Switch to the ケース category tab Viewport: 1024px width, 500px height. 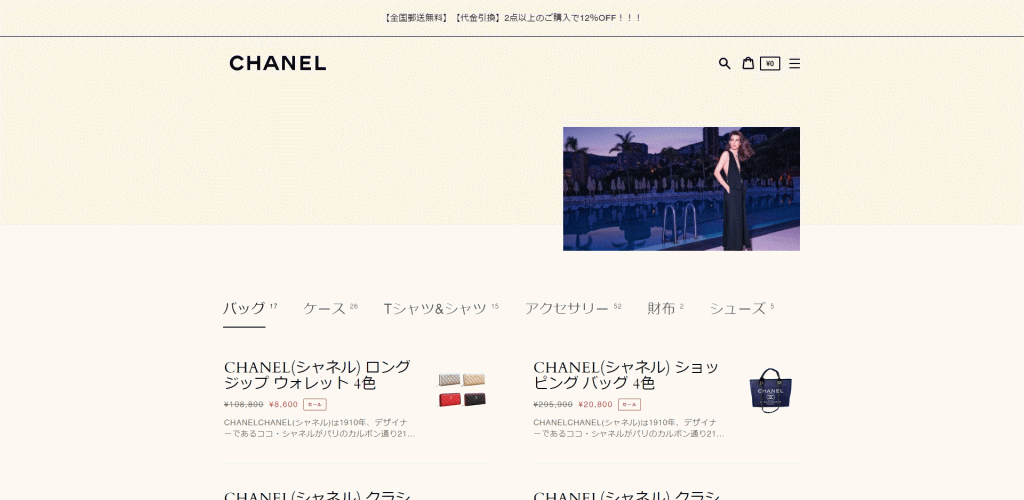point(325,308)
